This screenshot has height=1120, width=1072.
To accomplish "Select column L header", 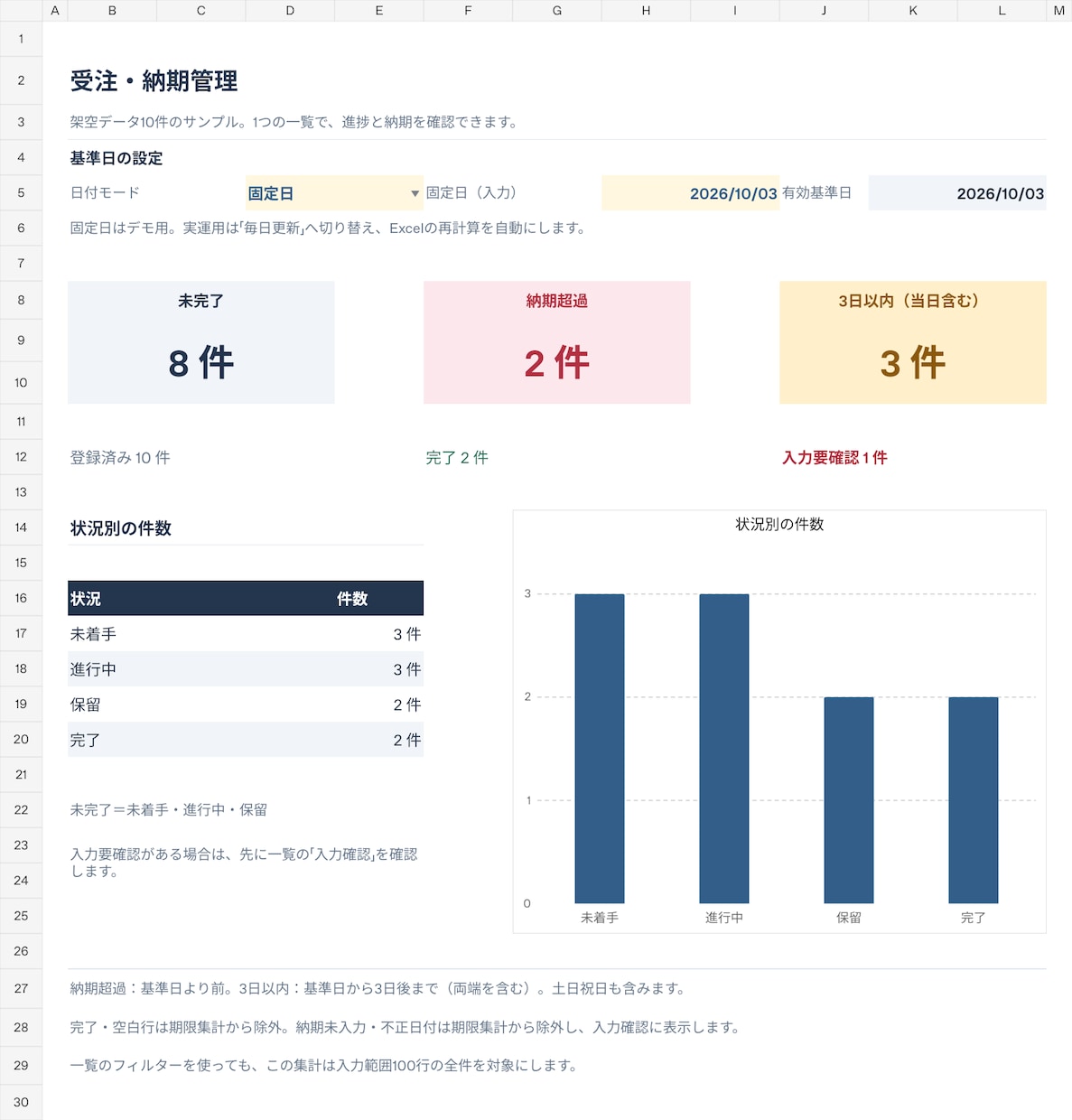I will 1002,11.
